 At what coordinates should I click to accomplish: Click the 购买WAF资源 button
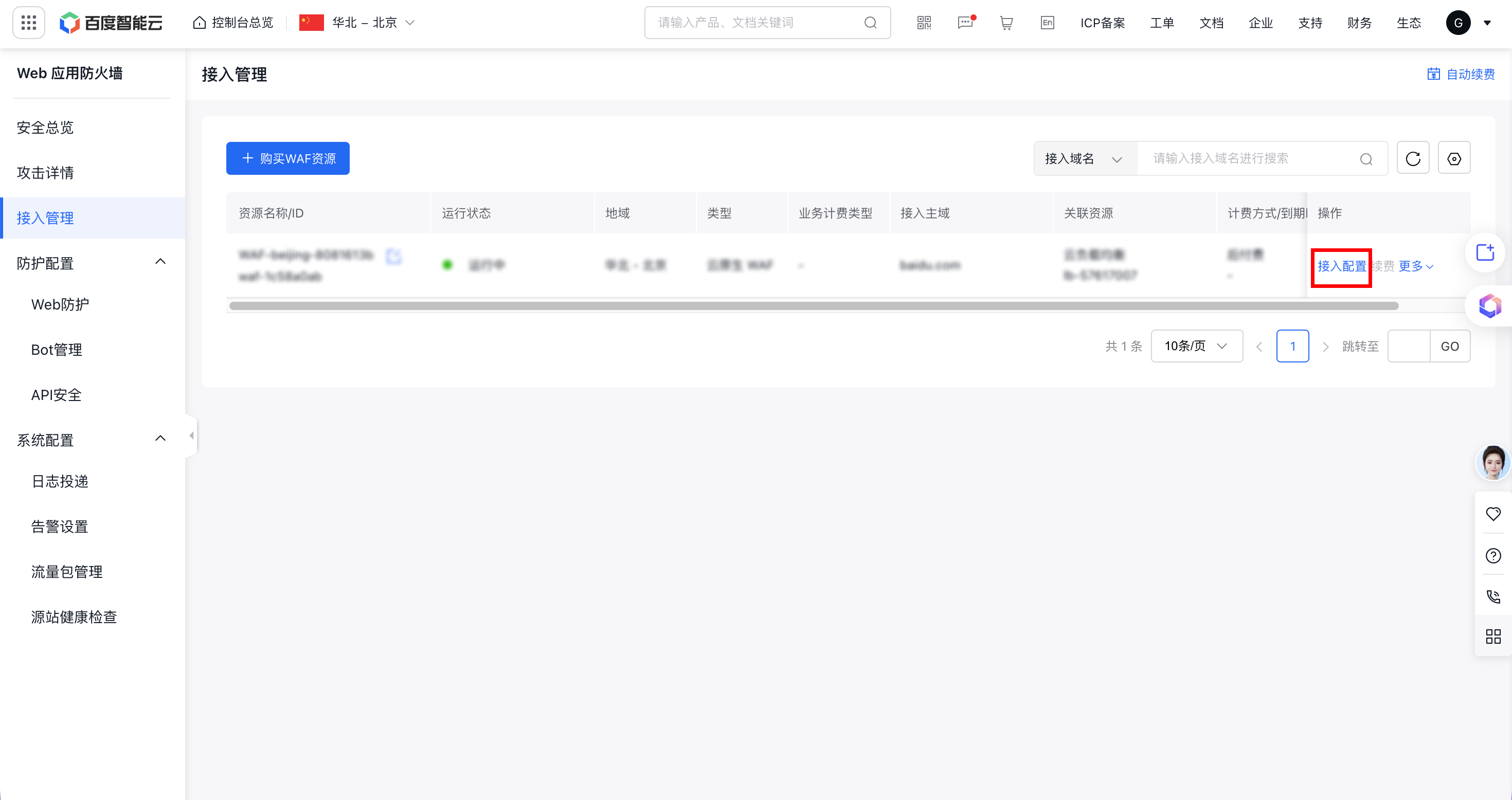287,158
